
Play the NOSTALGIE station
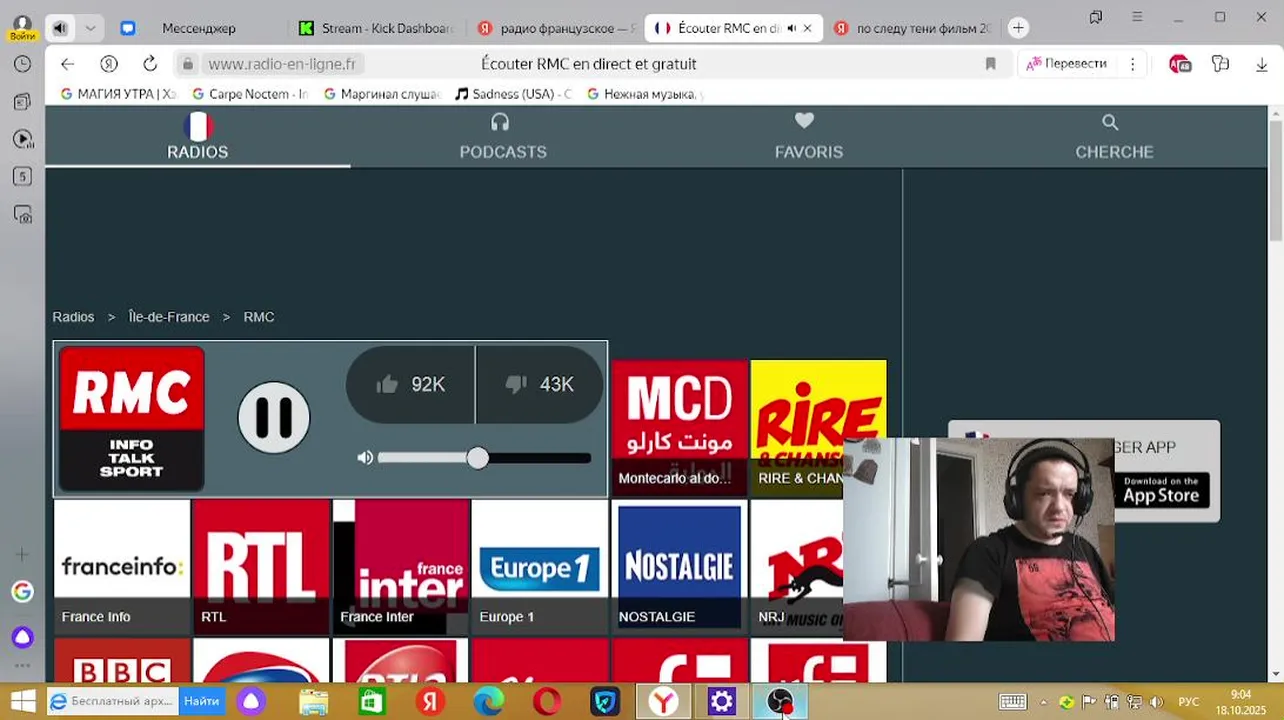click(x=679, y=567)
